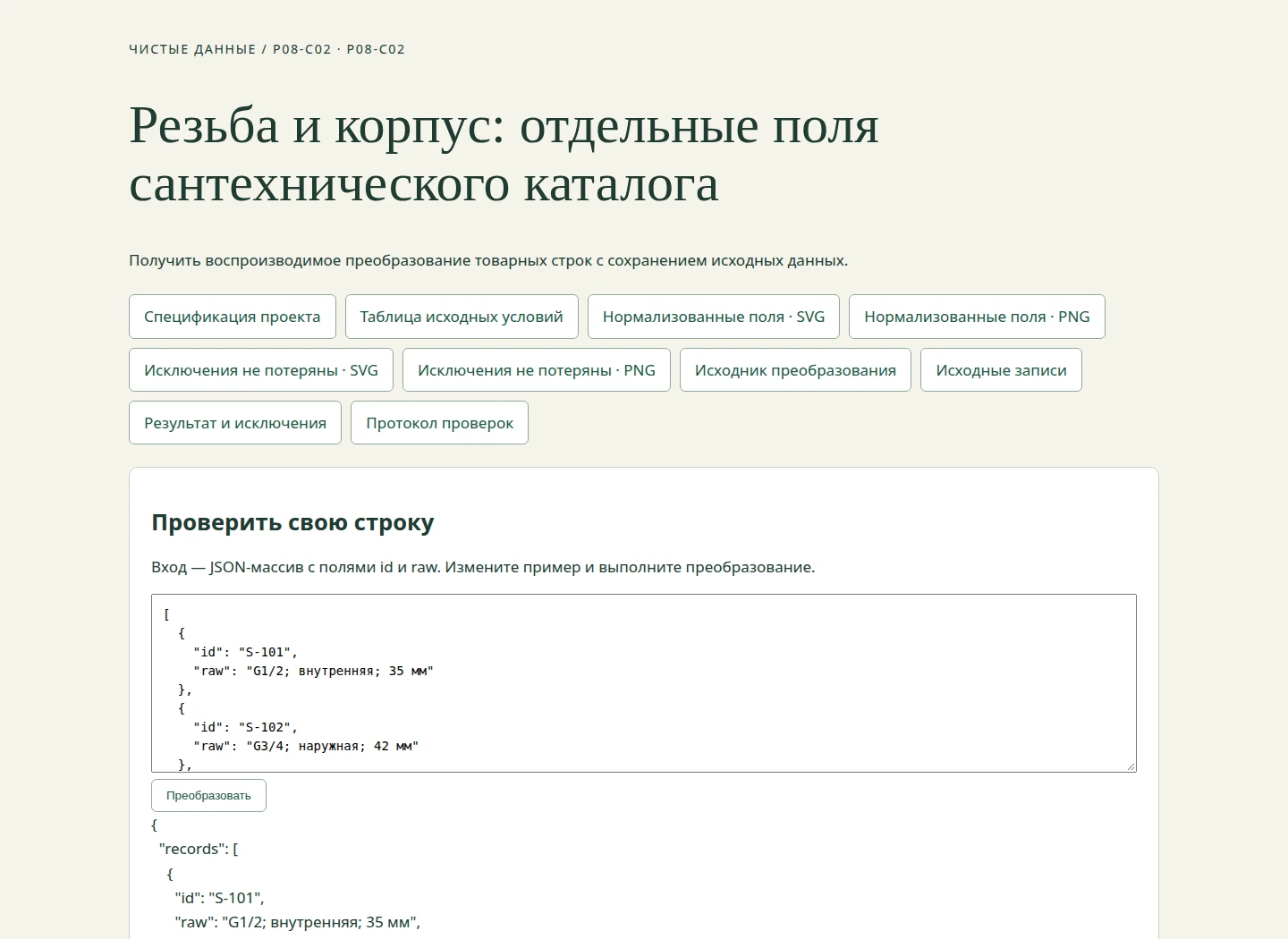
Task: Open Нормализованные поля · PNG
Action: 977,317
